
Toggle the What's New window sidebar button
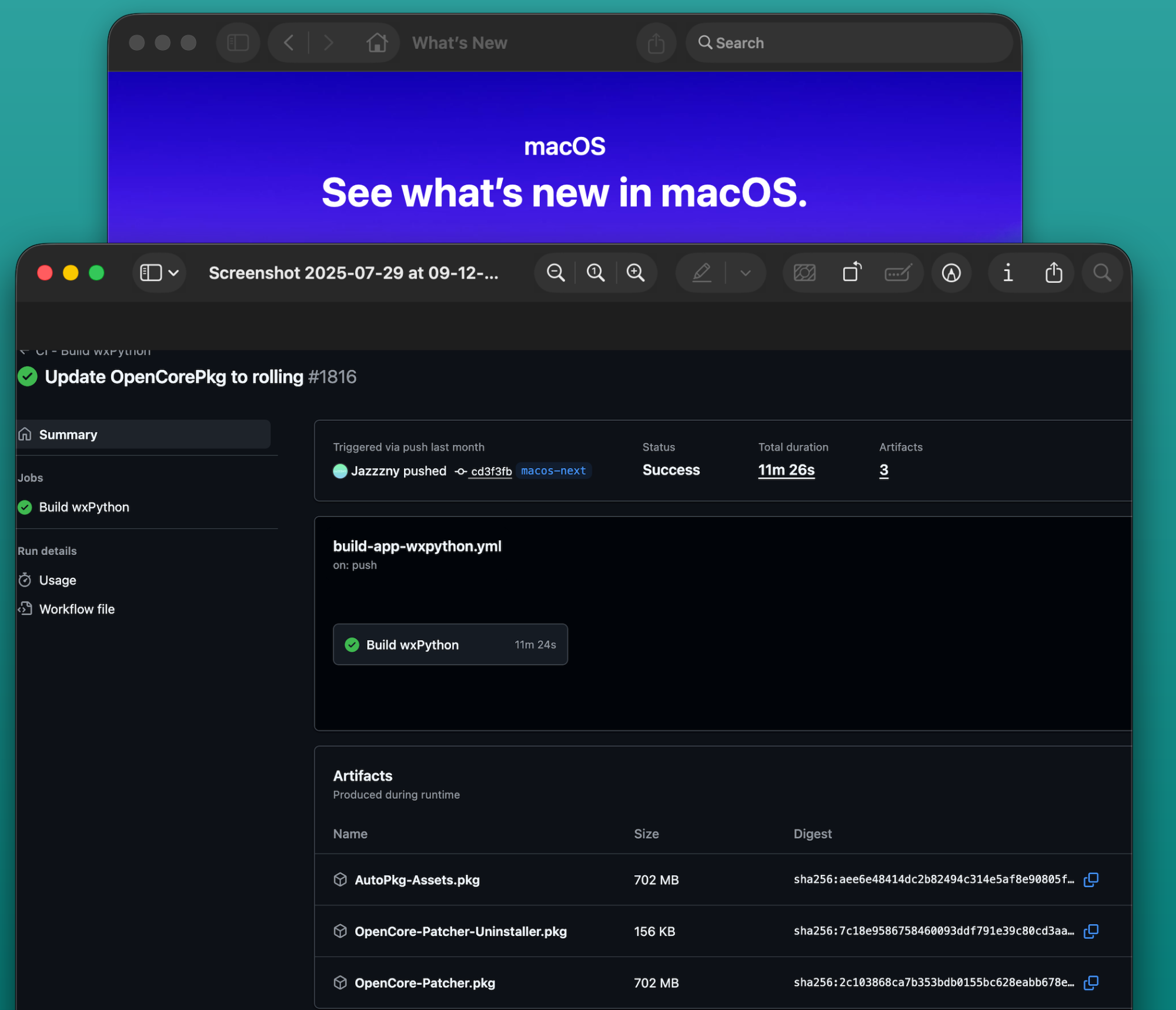(238, 43)
